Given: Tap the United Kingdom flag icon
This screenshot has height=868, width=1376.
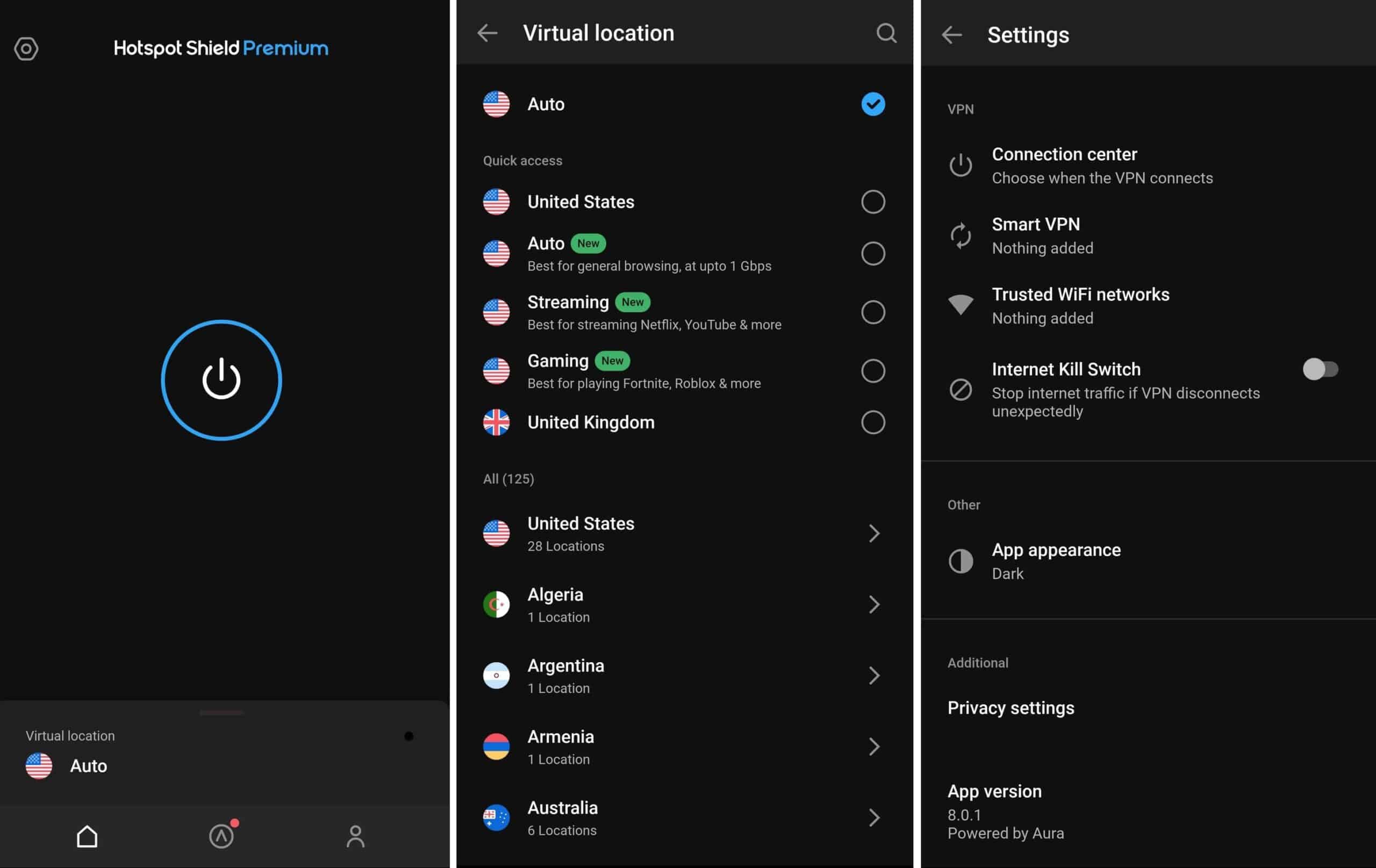Looking at the screenshot, I should coord(496,422).
